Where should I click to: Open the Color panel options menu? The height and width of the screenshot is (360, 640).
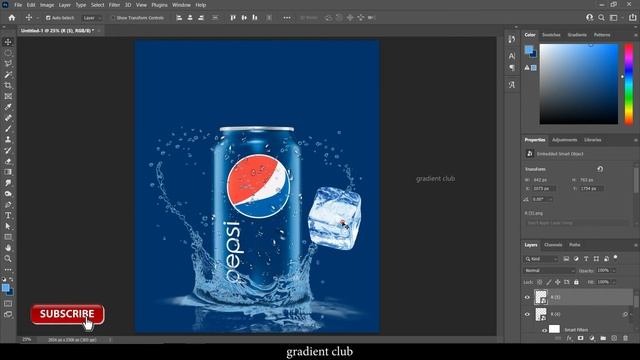click(x=636, y=35)
